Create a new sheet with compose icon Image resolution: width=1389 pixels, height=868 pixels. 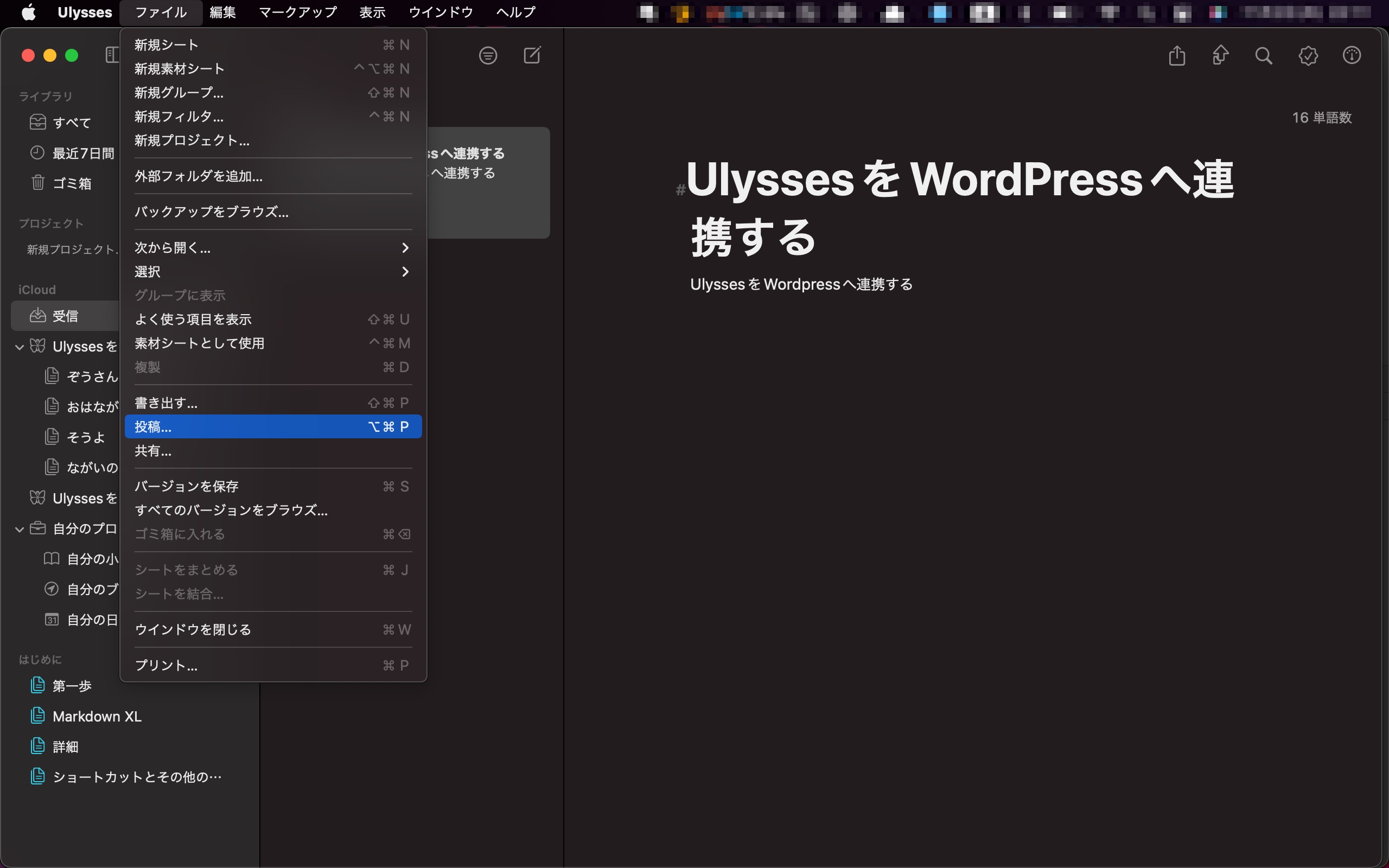coord(532,56)
